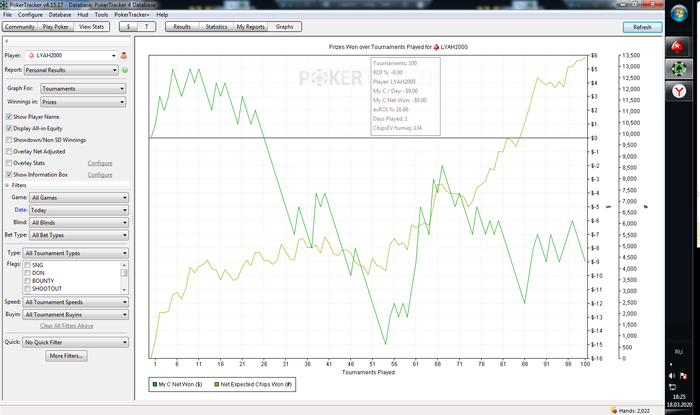Check the BOUNTY flag checkbox
Viewport: 700px width, 415px height.
coord(28,281)
